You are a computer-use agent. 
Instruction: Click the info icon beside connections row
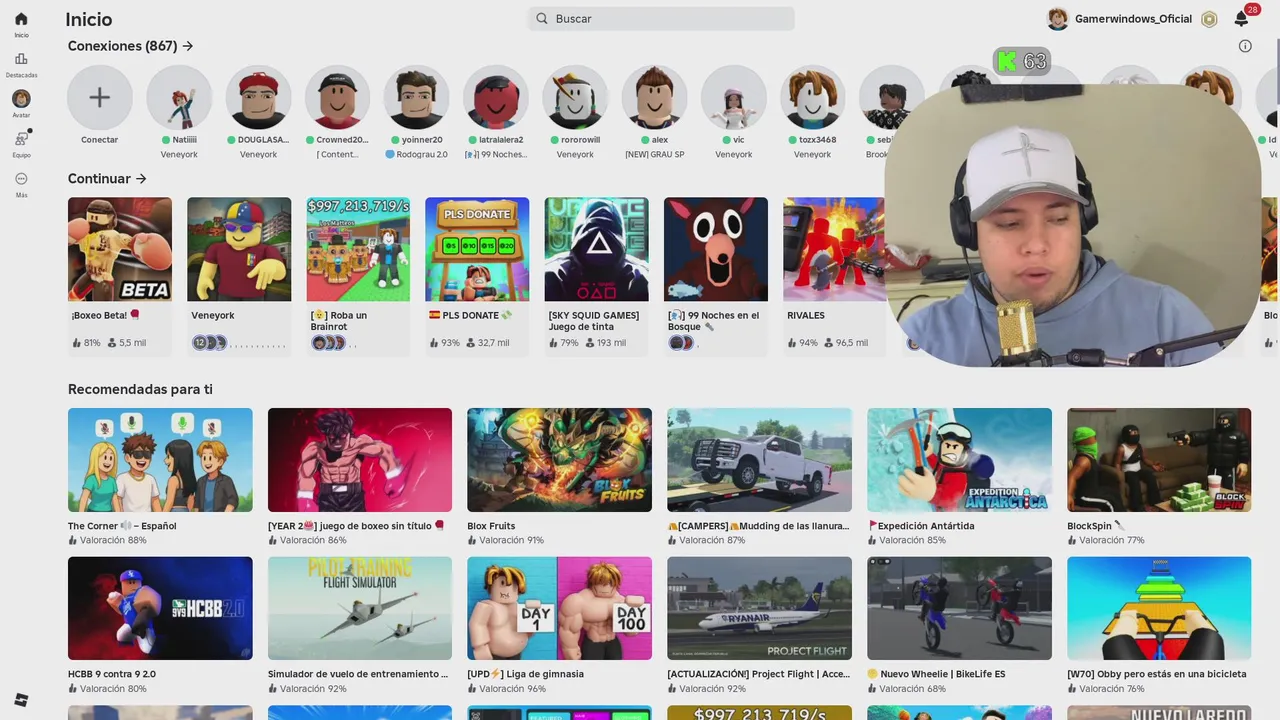coord(1245,46)
